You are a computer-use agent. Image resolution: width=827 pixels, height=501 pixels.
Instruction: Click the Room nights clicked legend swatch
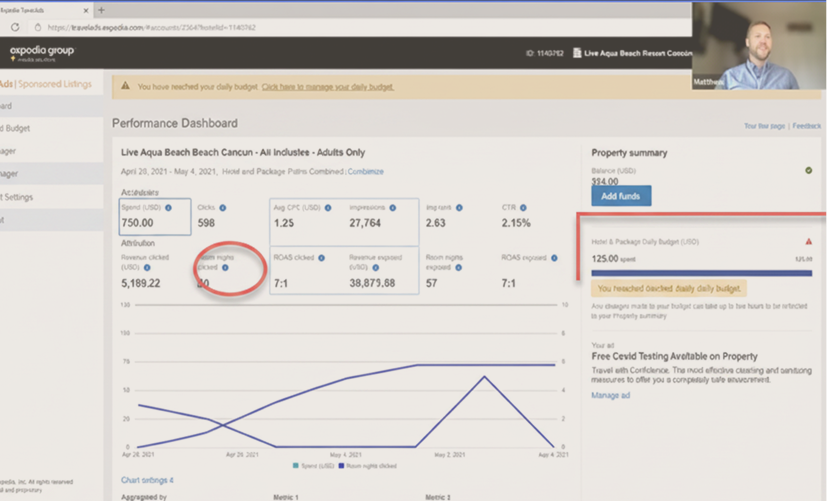coord(342,466)
